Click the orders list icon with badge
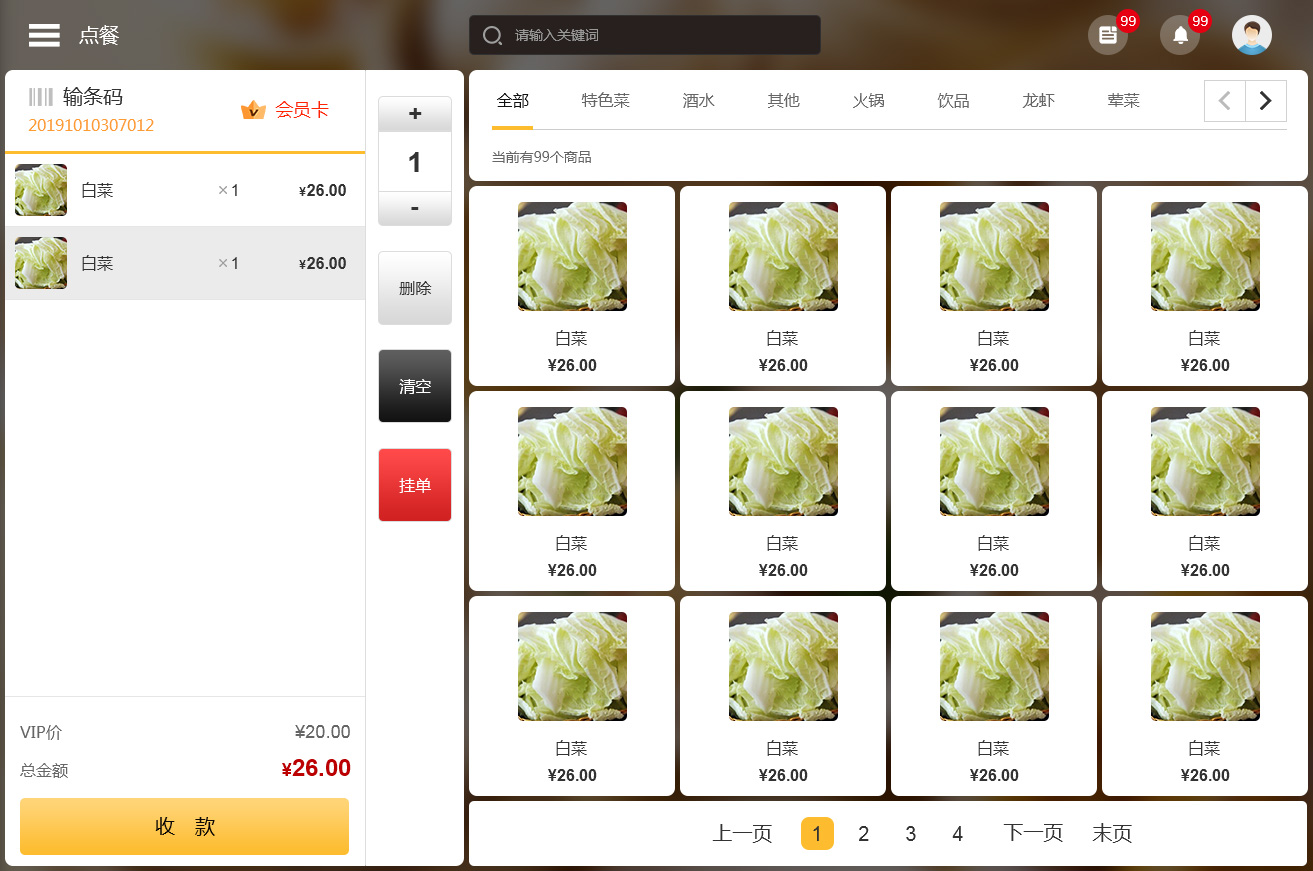The width and height of the screenshot is (1313, 871). [1107, 36]
